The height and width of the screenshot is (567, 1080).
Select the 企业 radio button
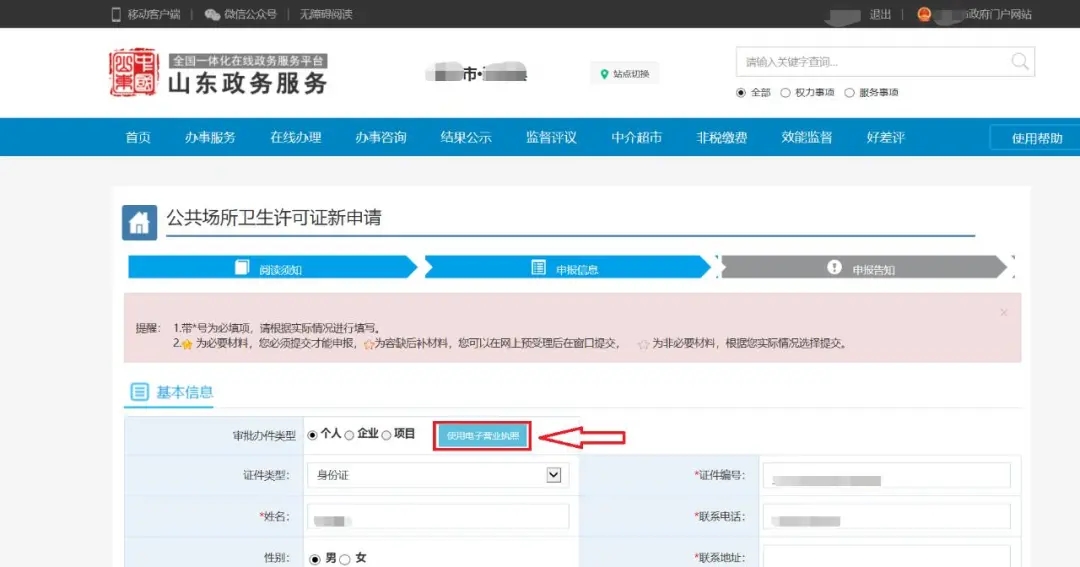[x=349, y=435]
